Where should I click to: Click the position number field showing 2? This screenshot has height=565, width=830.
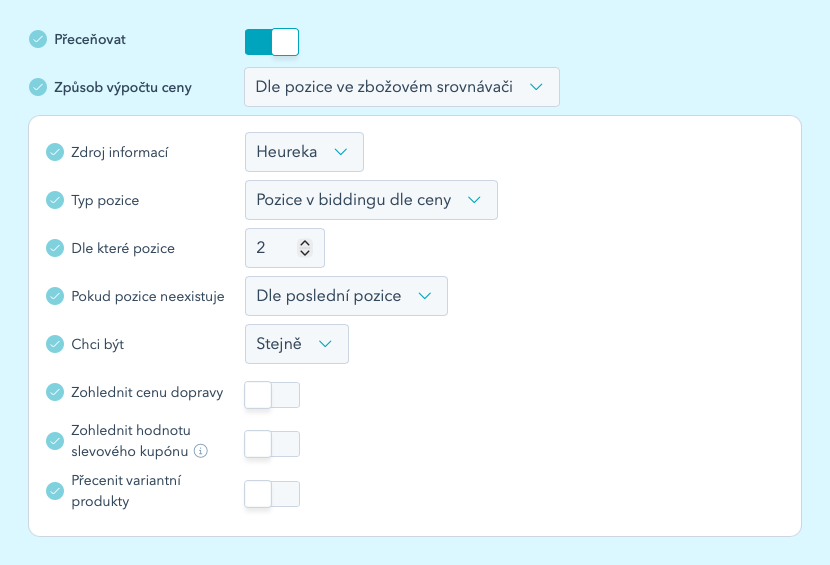pos(285,248)
